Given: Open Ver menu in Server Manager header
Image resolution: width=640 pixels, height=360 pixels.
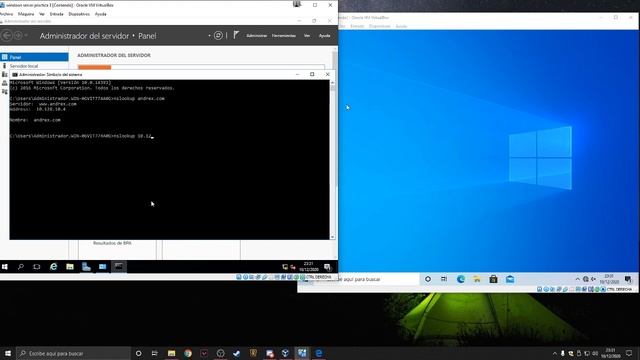Looking at the screenshot, I should pos(307,36).
